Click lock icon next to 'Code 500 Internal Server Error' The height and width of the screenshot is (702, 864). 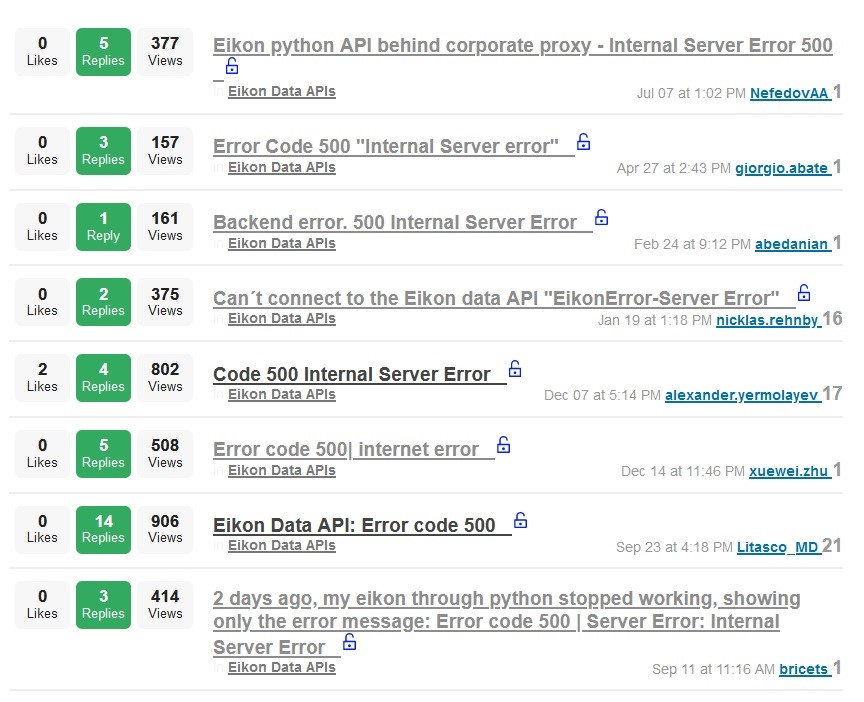(x=515, y=369)
